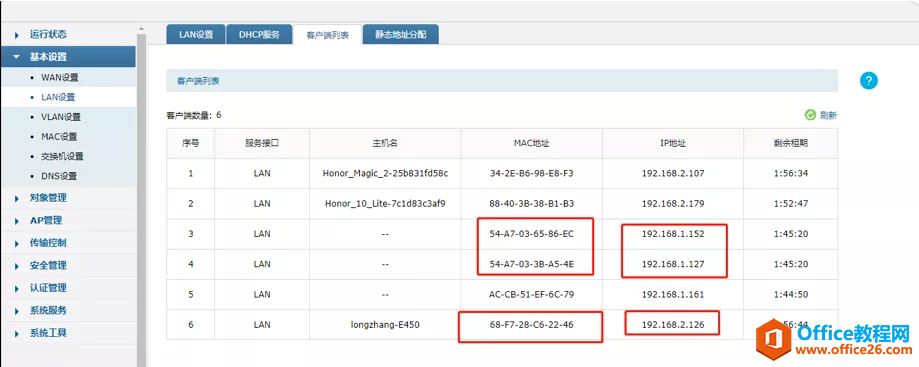
Task: Select hostname longzhang-E450
Action: coord(385,324)
